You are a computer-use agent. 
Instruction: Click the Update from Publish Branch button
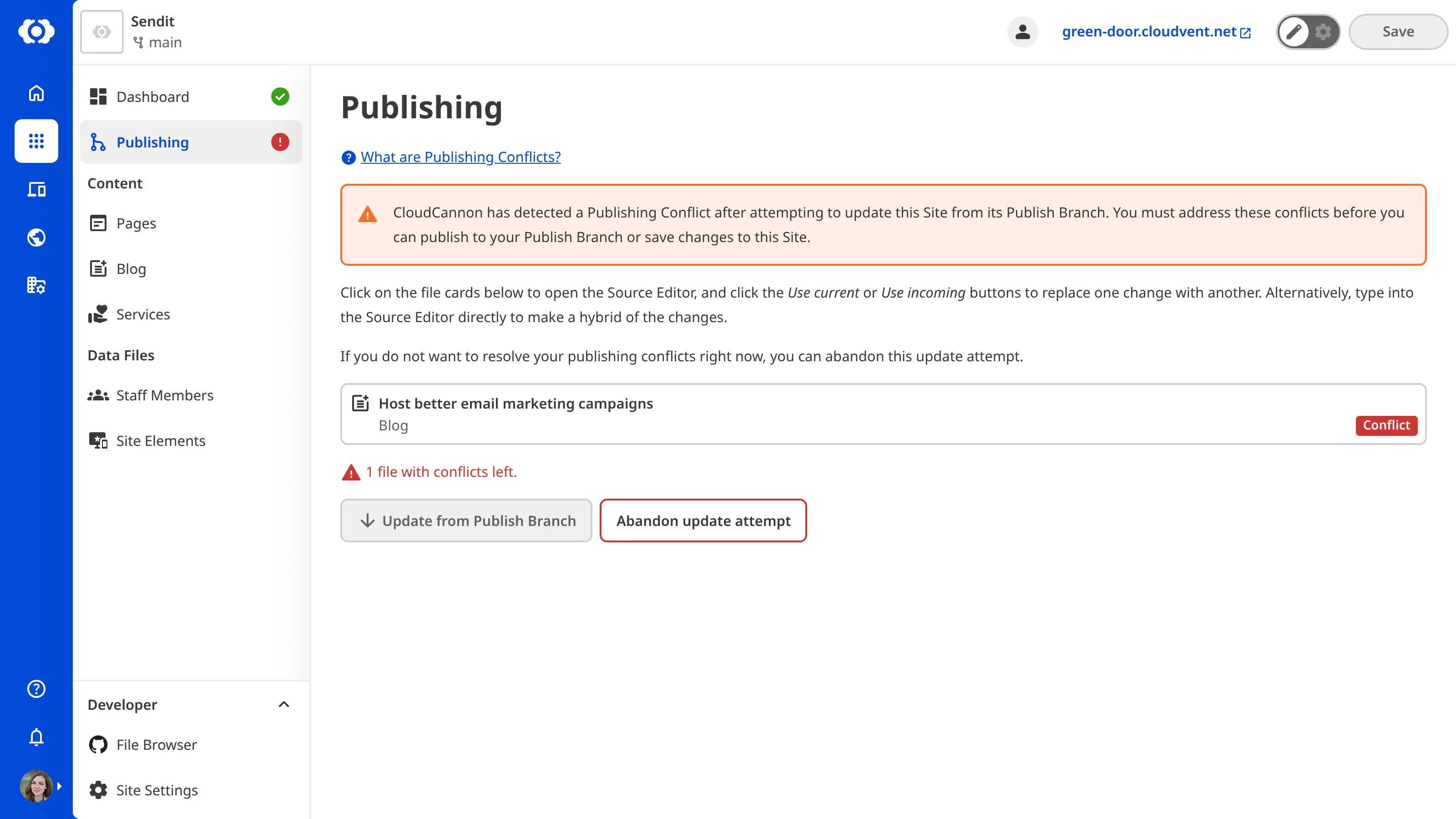click(x=466, y=521)
